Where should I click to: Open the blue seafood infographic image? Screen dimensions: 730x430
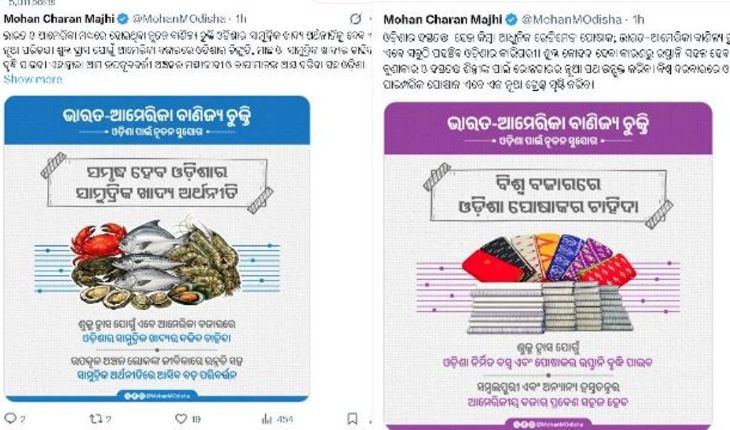click(157, 249)
